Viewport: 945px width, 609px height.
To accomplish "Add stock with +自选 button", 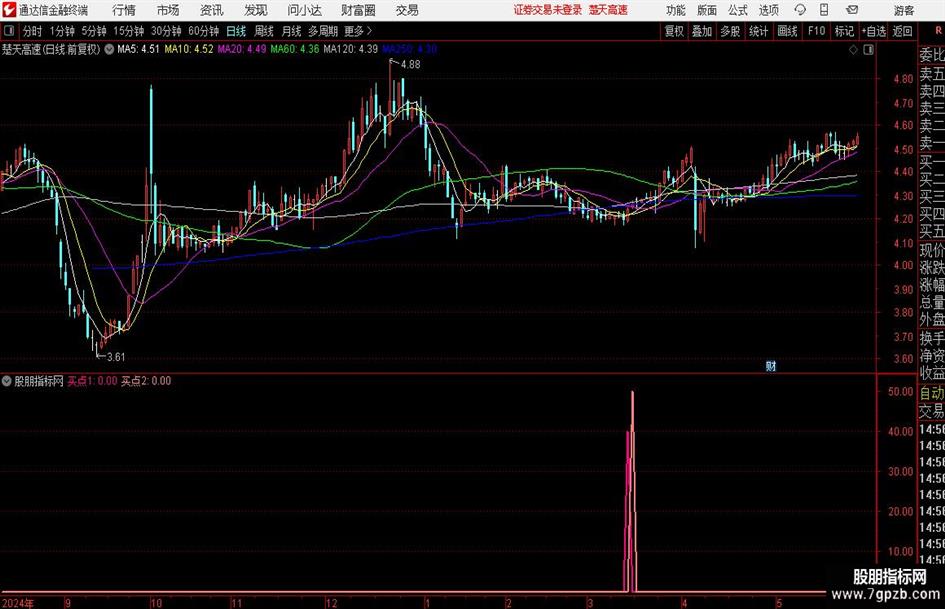I will [x=873, y=31].
